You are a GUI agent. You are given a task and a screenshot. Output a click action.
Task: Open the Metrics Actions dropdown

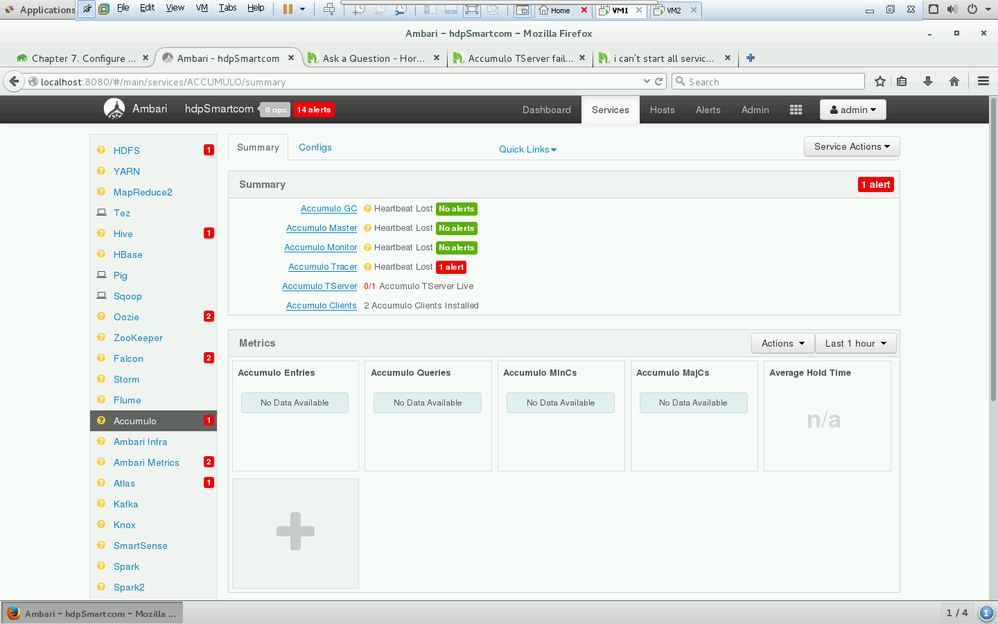coord(782,343)
